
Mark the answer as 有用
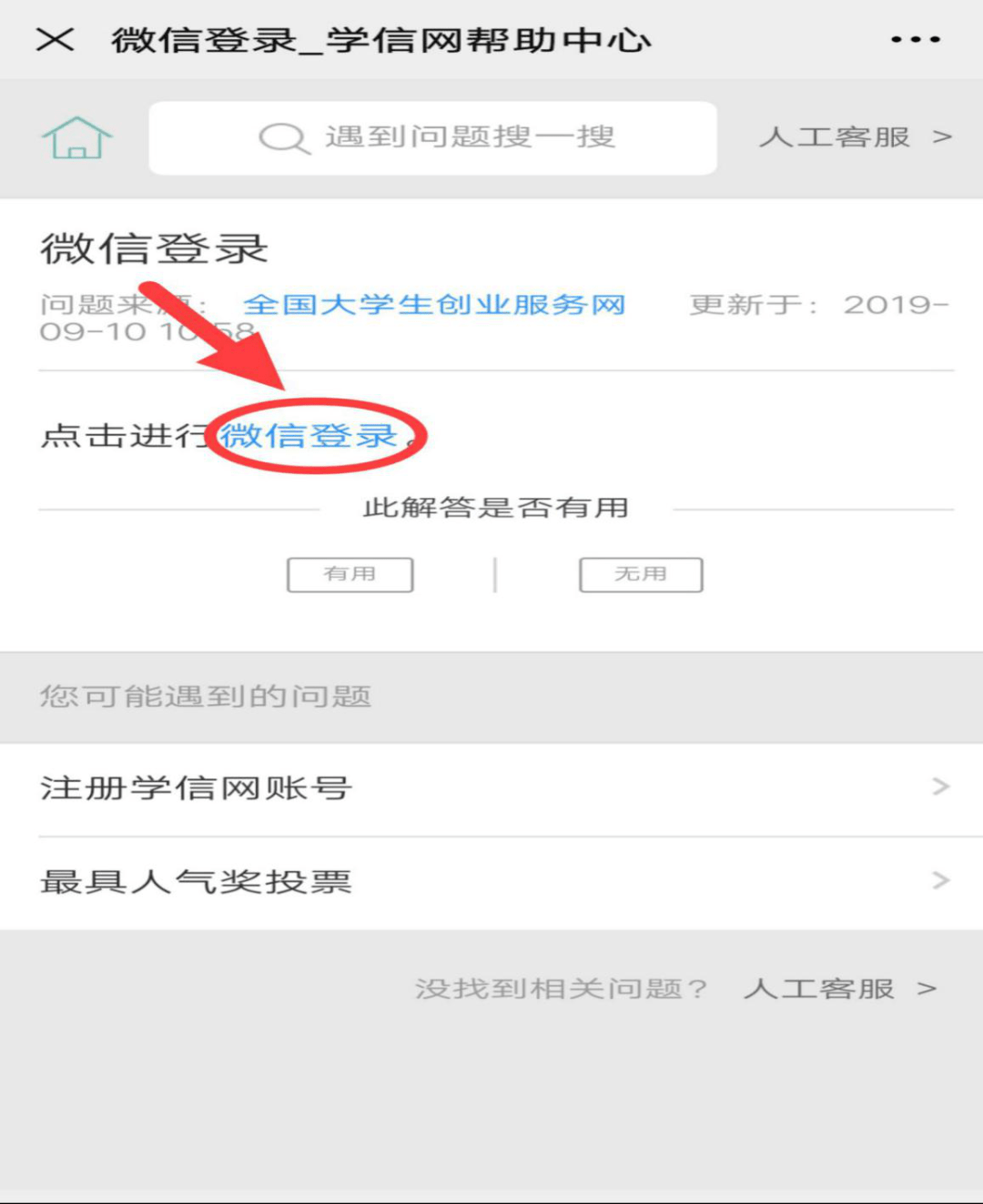(350, 574)
